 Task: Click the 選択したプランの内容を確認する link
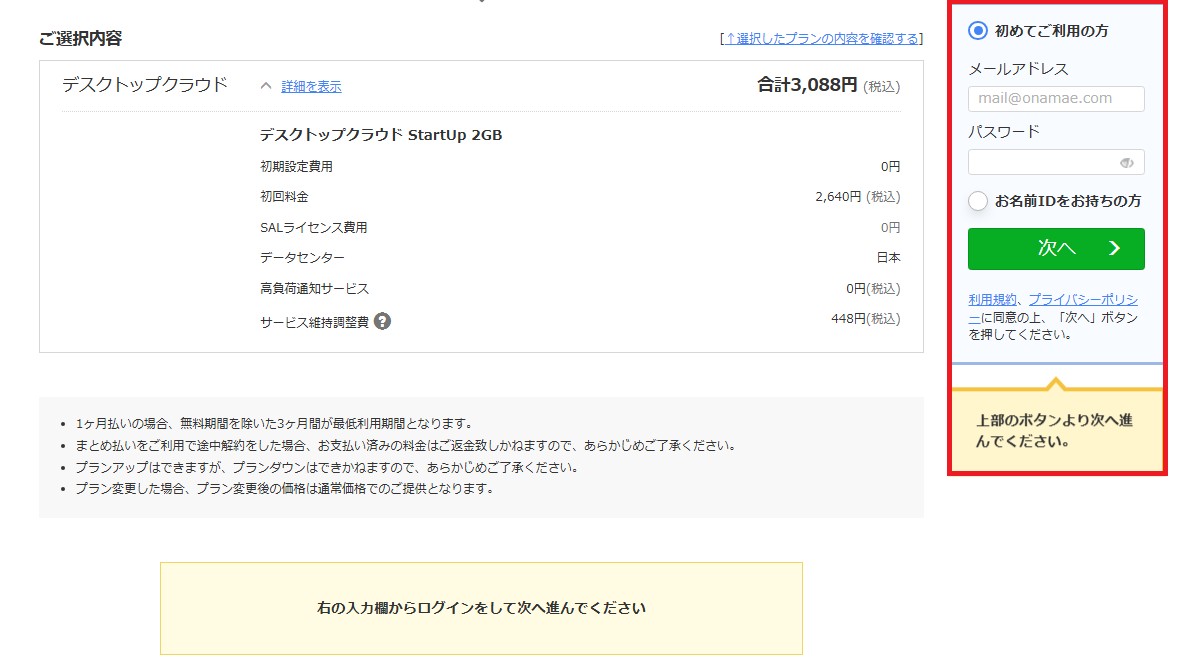pos(821,39)
